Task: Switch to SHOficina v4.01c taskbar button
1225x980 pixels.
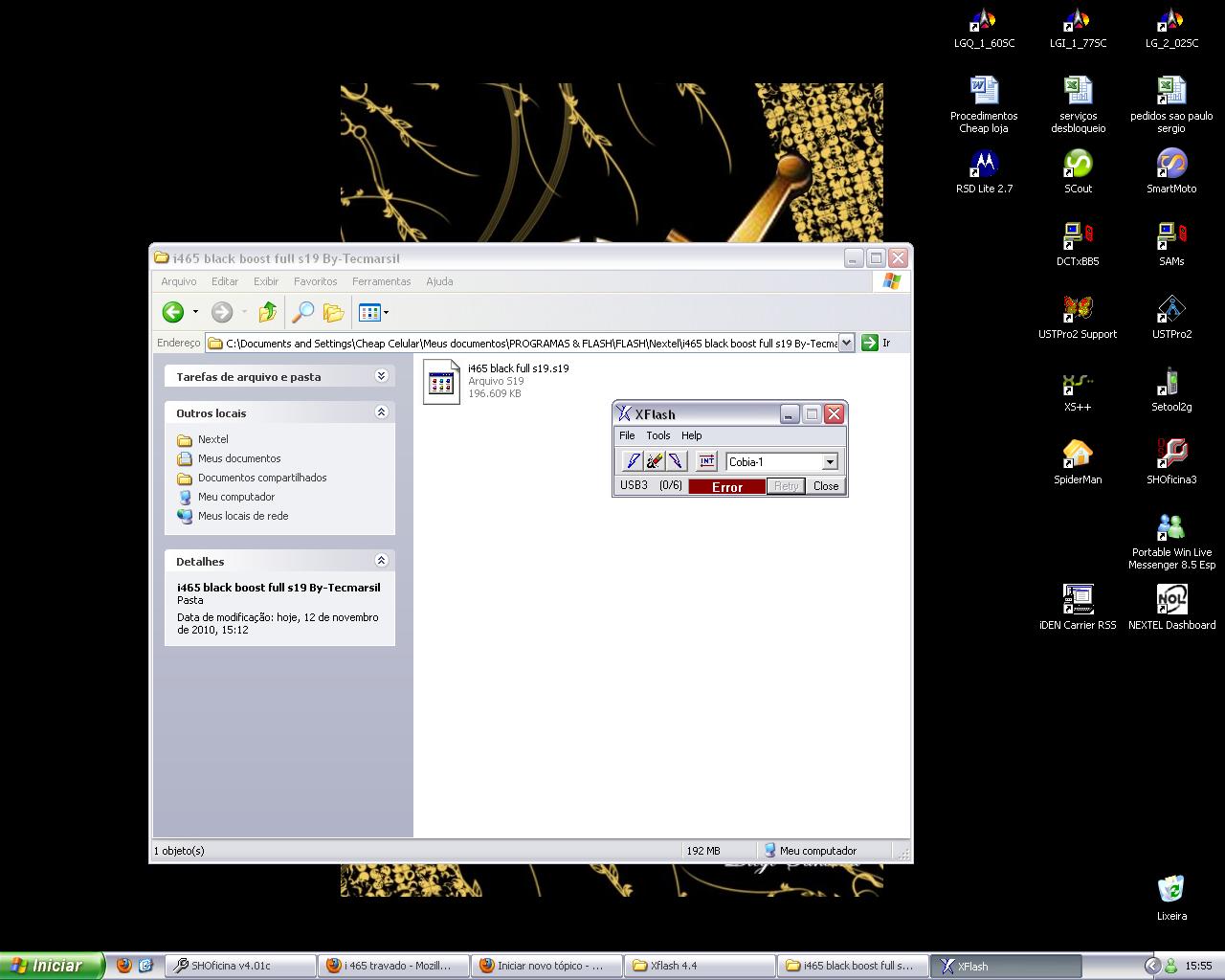Action: (240, 966)
